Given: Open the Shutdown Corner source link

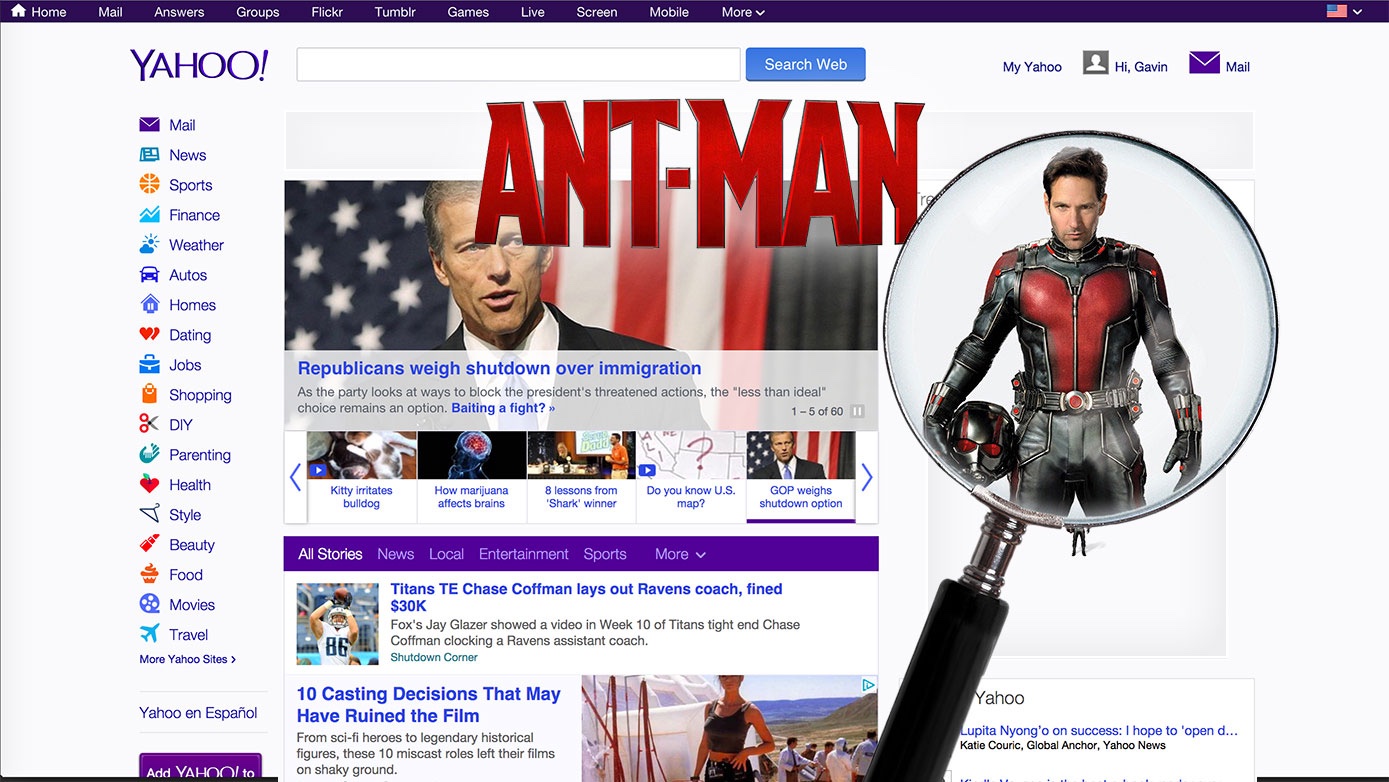Looking at the screenshot, I should pyautogui.click(x=434, y=657).
